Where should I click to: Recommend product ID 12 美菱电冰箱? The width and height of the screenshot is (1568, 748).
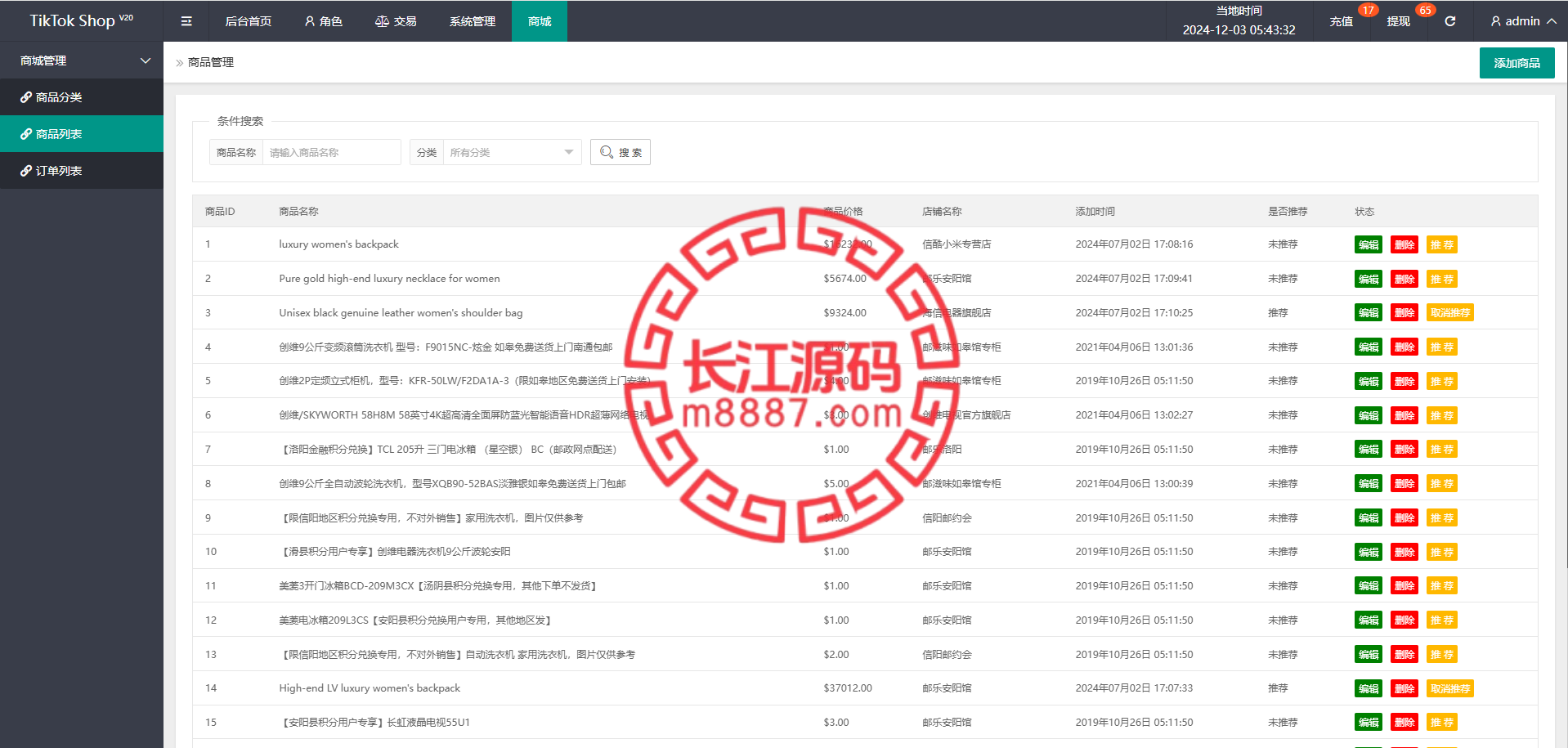point(1441,620)
